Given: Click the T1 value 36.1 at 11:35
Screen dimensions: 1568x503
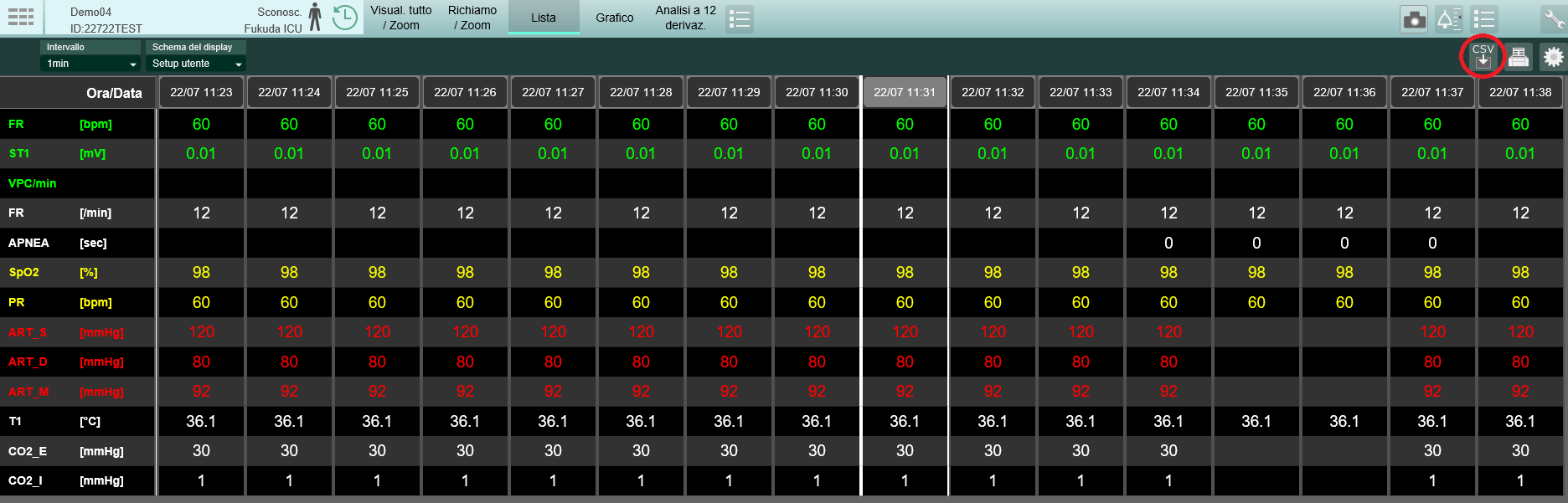Looking at the screenshot, I should [x=1256, y=421].
